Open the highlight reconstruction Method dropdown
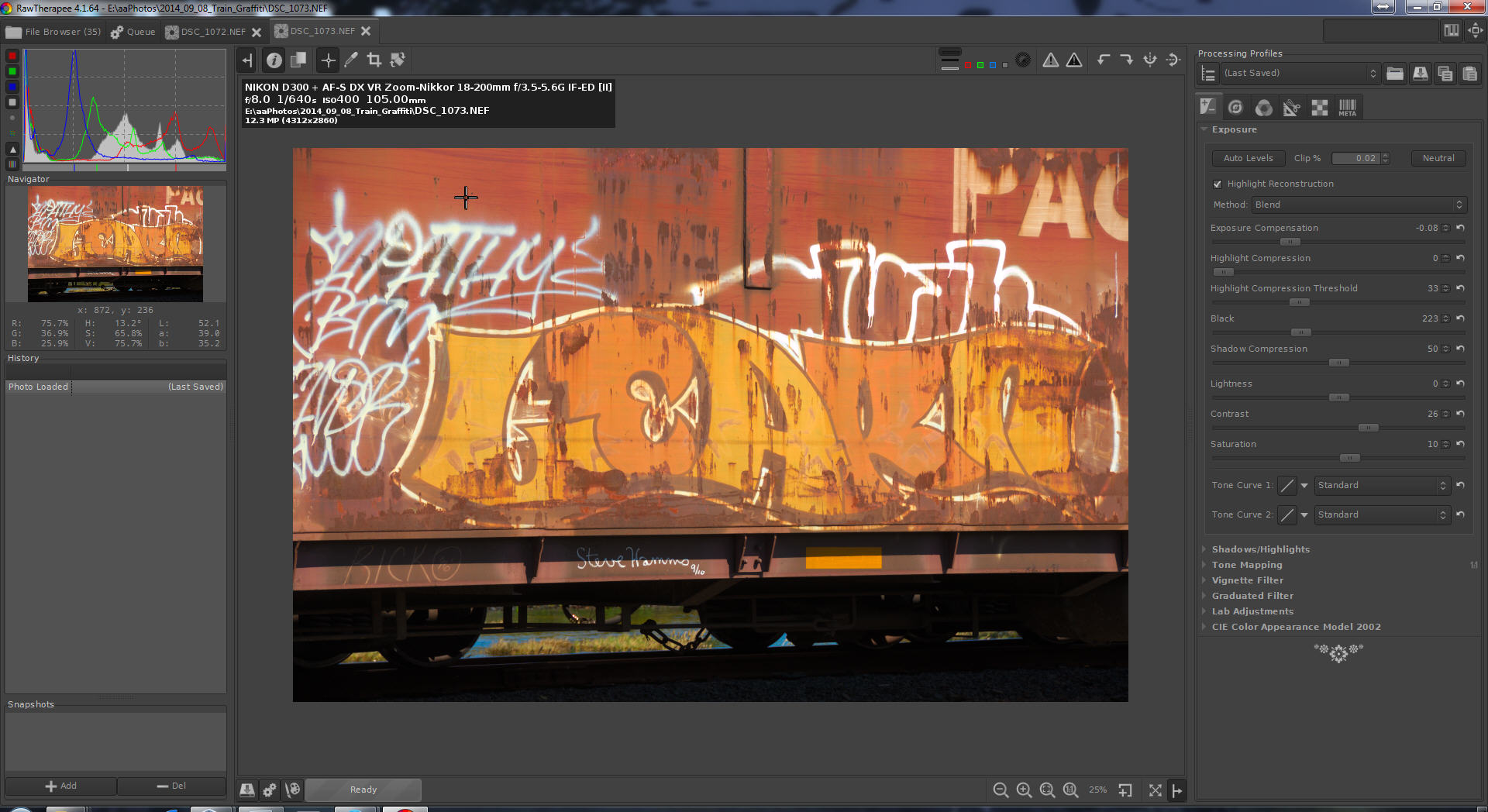This screenshot has width=1488, height=812. (1358, 205)
